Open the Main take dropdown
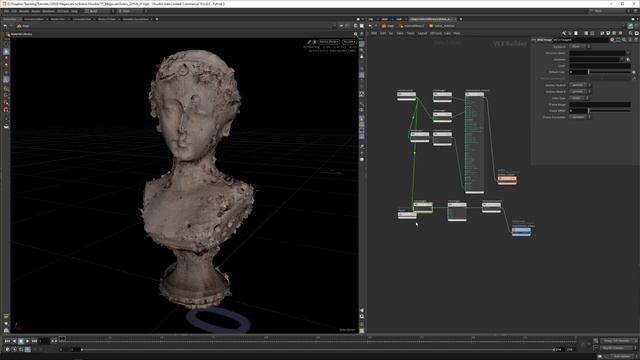 tap(132, 11)
